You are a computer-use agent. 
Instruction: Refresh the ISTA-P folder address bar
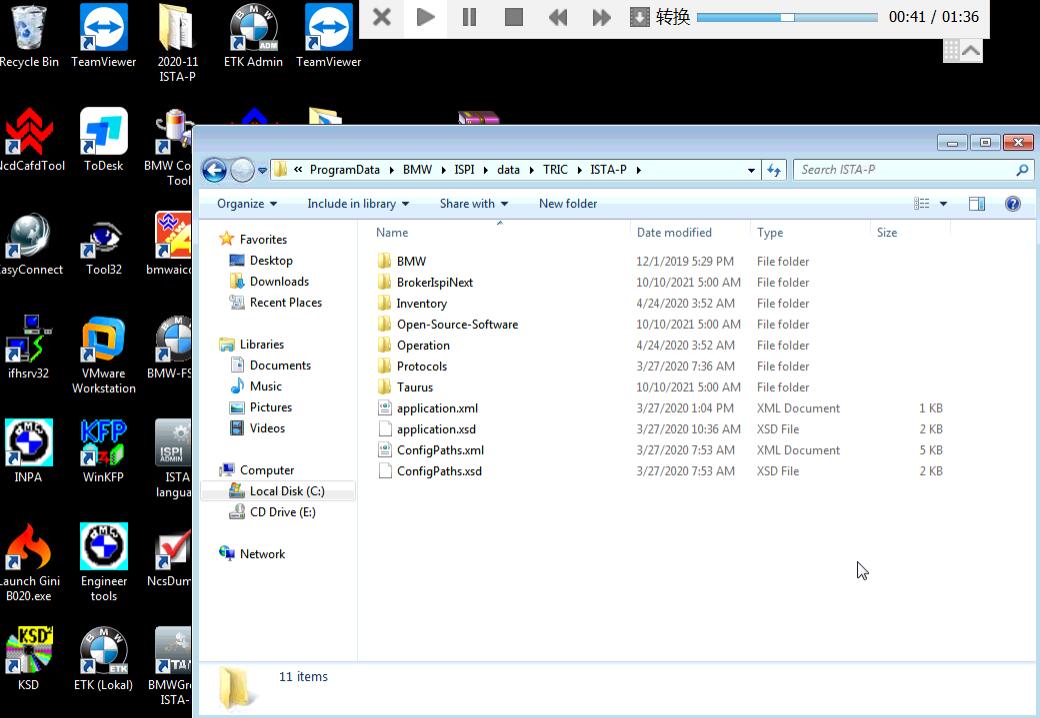click(x=773, y=170)
